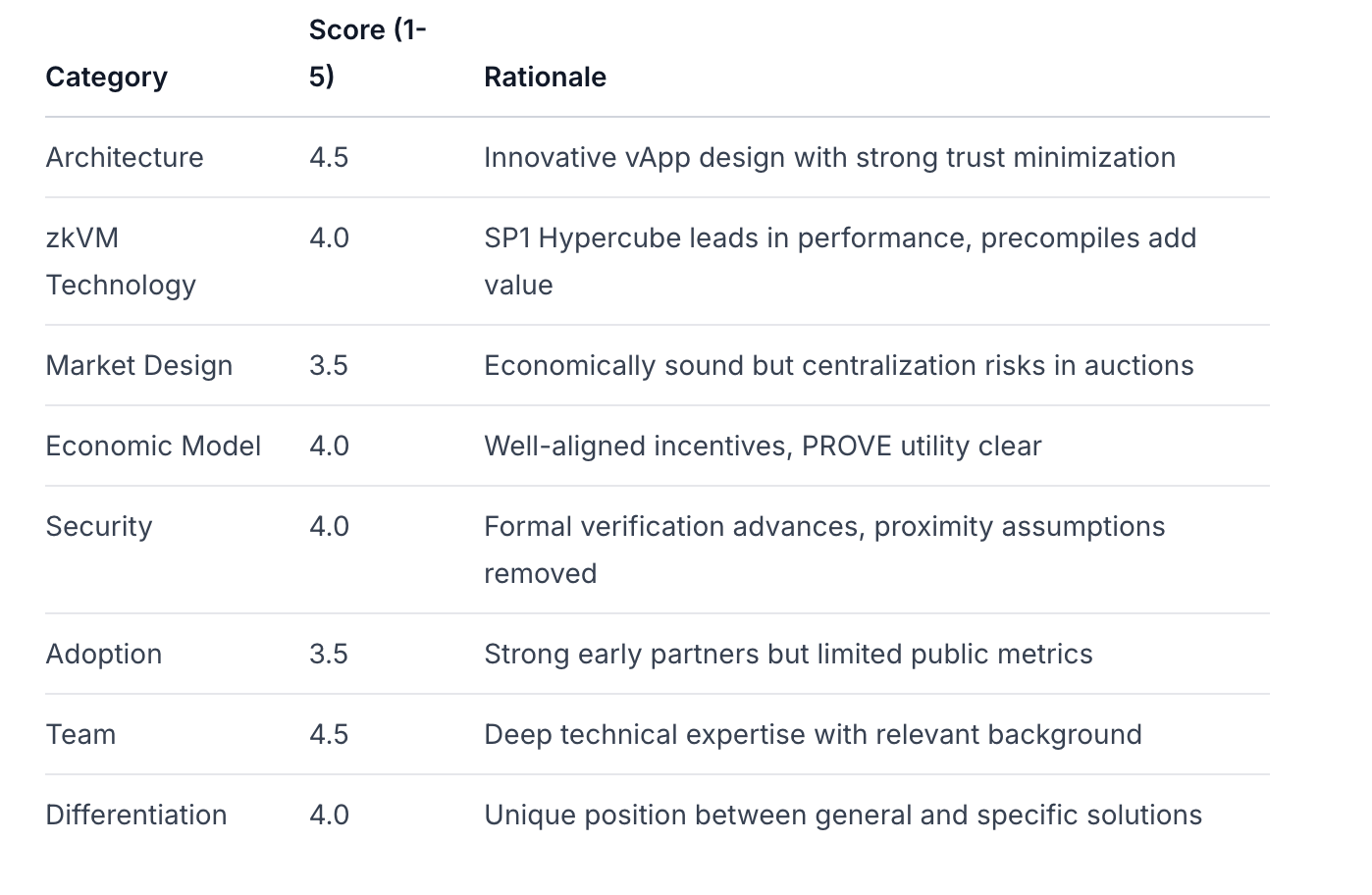Click the zkVM Technology category cell
This screenshot has width=1372, height=895.
[121, 261]
